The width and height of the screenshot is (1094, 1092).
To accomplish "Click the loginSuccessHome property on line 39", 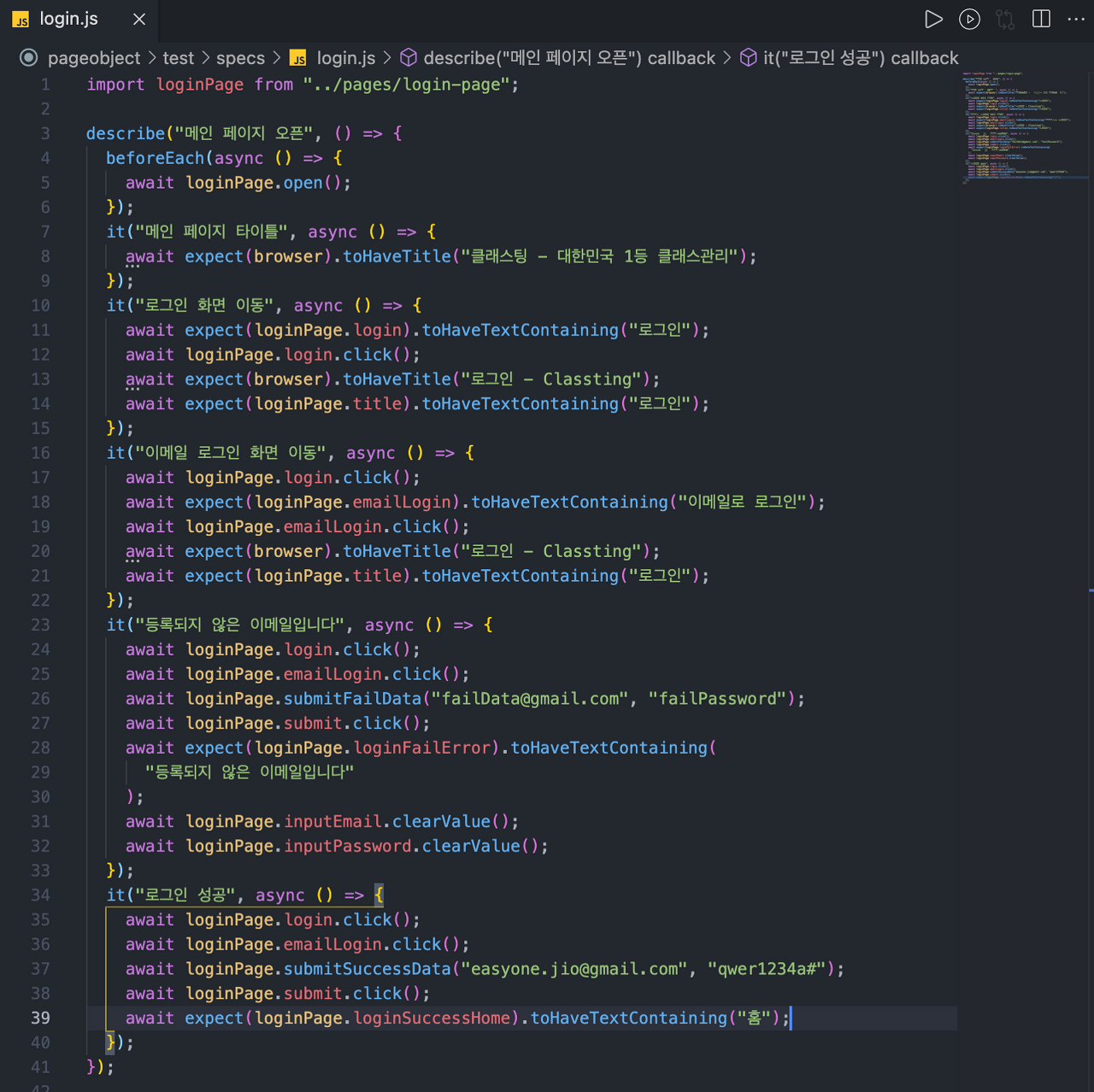I will [x=432, y=1018].
